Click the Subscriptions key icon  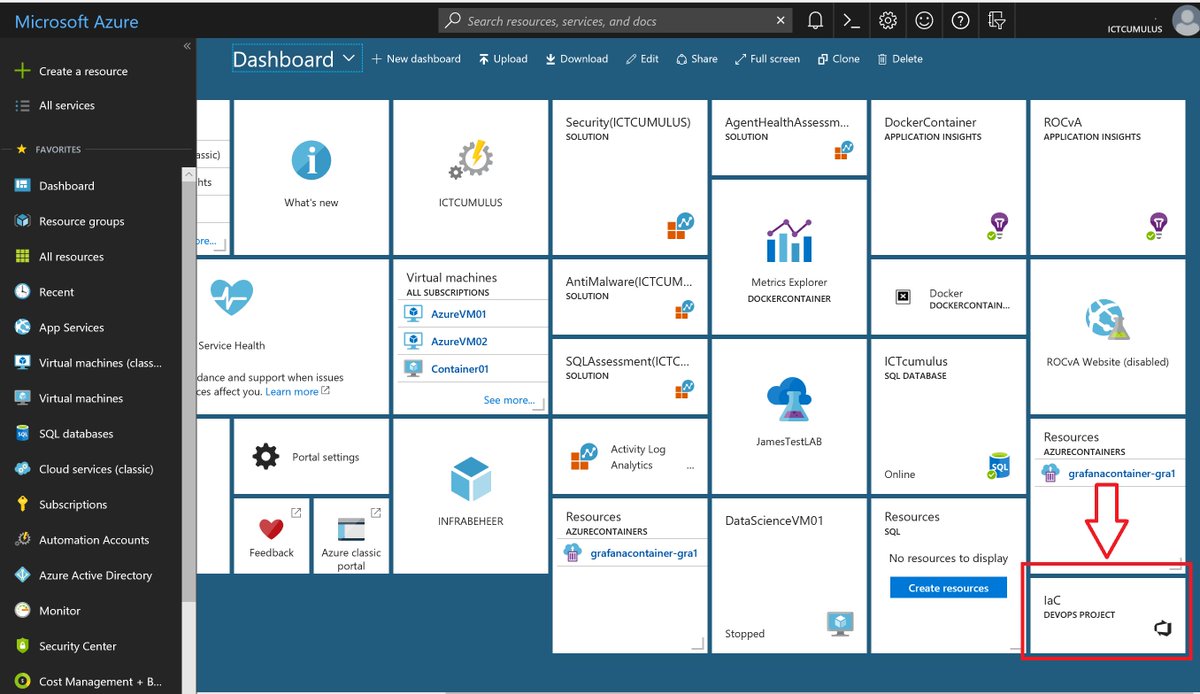click(22, 505)
